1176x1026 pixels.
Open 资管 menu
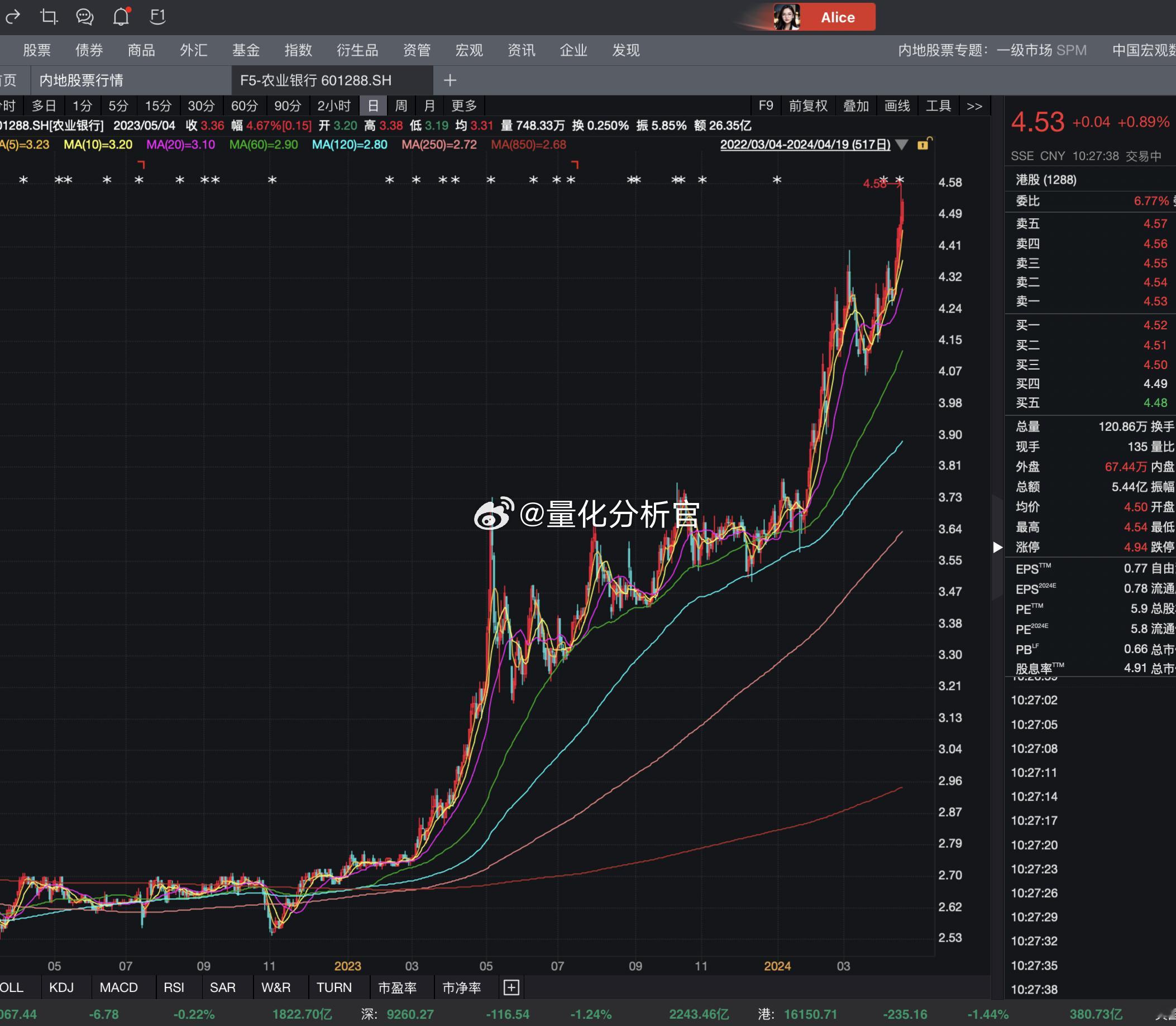(417, 50)
